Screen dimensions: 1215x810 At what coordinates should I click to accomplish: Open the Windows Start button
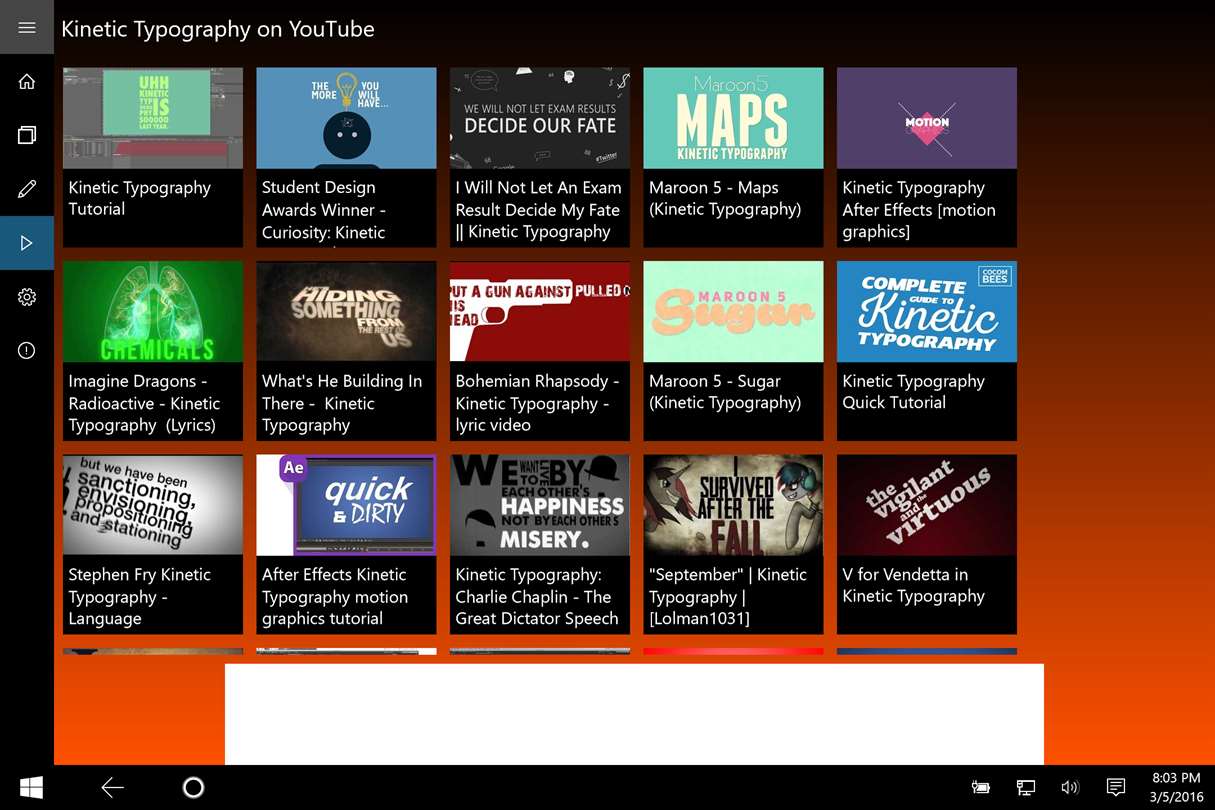pos(31,788)
